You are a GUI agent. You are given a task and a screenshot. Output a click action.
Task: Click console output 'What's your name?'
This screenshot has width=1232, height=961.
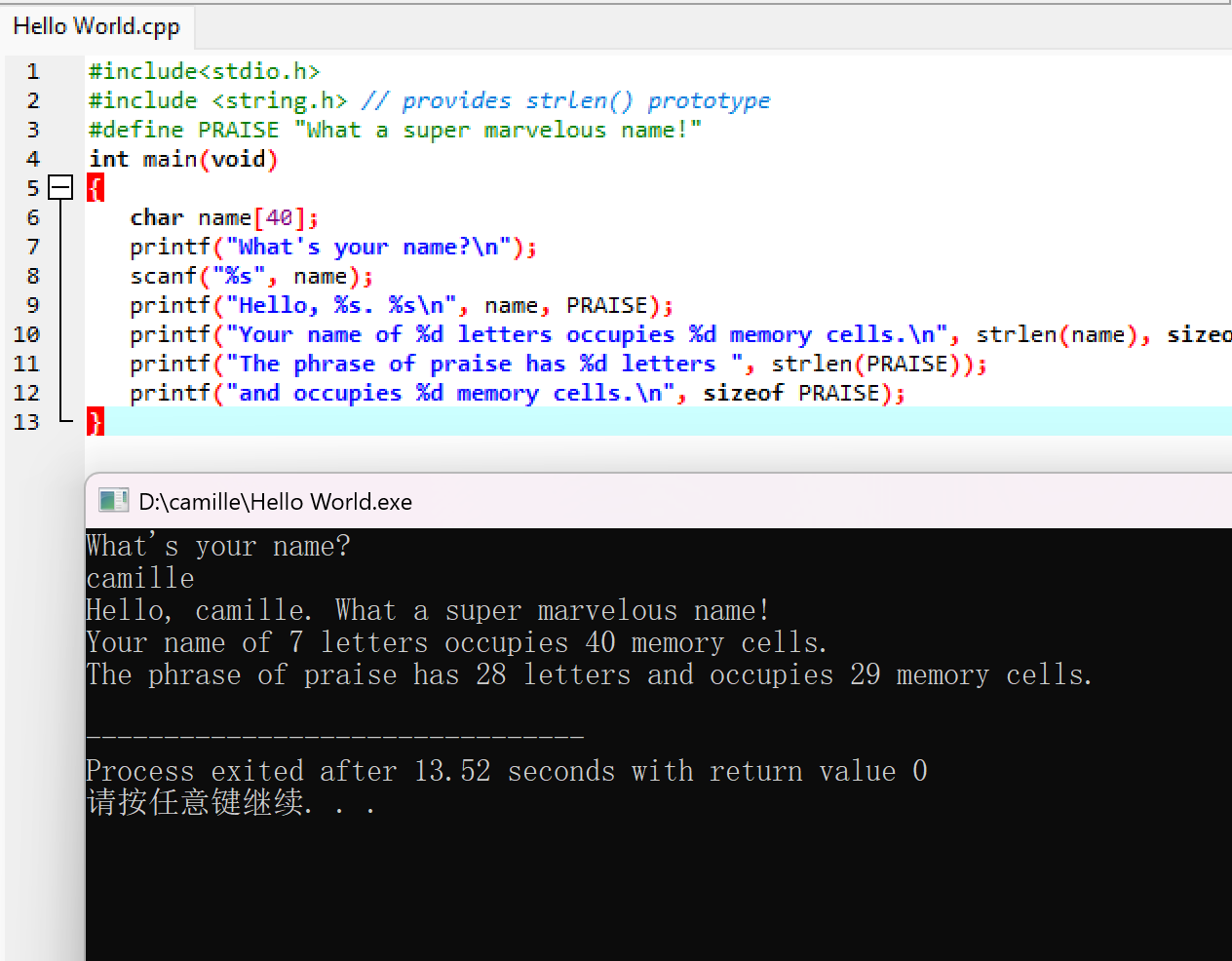click(x=218, y=546)
